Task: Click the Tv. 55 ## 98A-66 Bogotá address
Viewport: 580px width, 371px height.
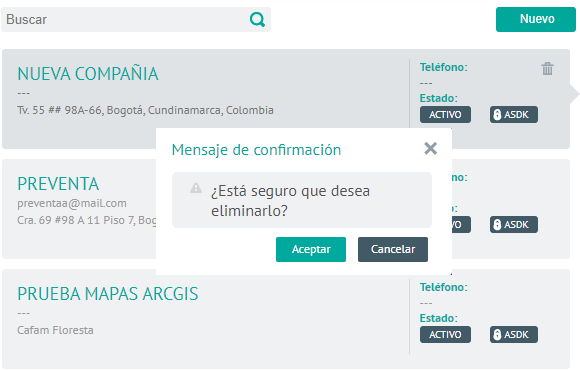Action: pos(145,110)
